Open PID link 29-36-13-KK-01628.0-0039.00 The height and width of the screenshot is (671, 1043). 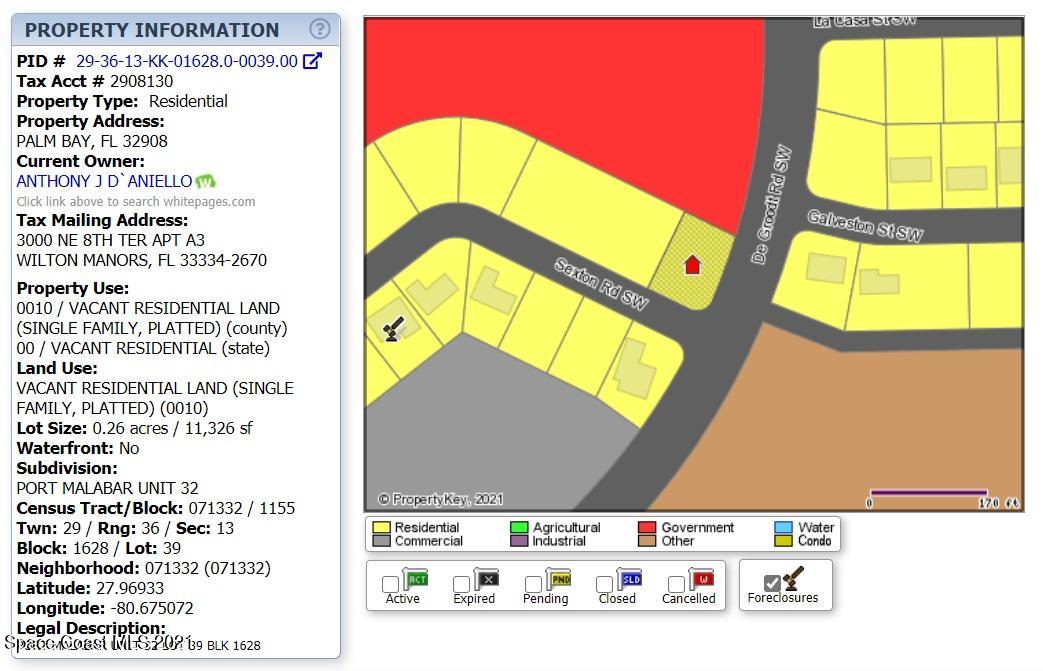pos(187,61)
